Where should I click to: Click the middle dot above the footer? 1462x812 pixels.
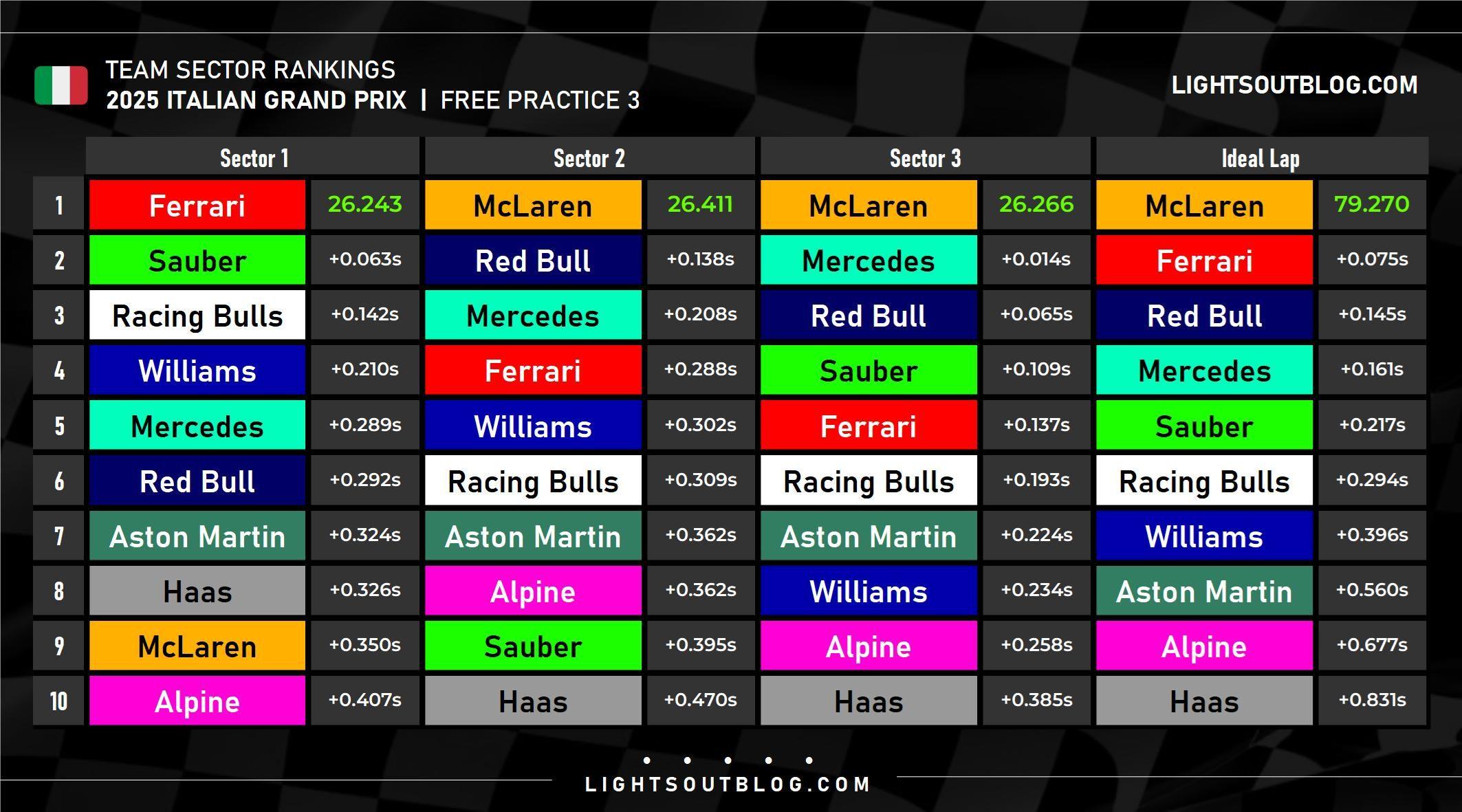728,760
